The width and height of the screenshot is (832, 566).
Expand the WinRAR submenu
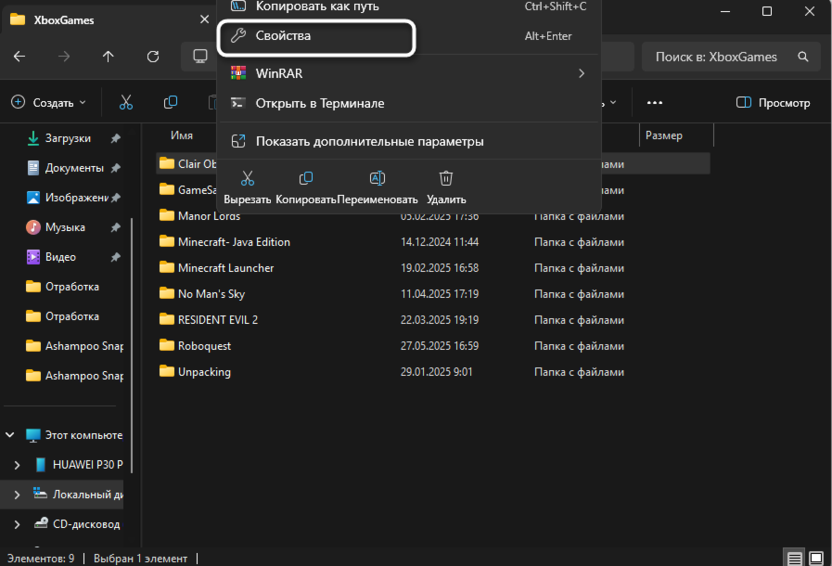tap(581, 73)
